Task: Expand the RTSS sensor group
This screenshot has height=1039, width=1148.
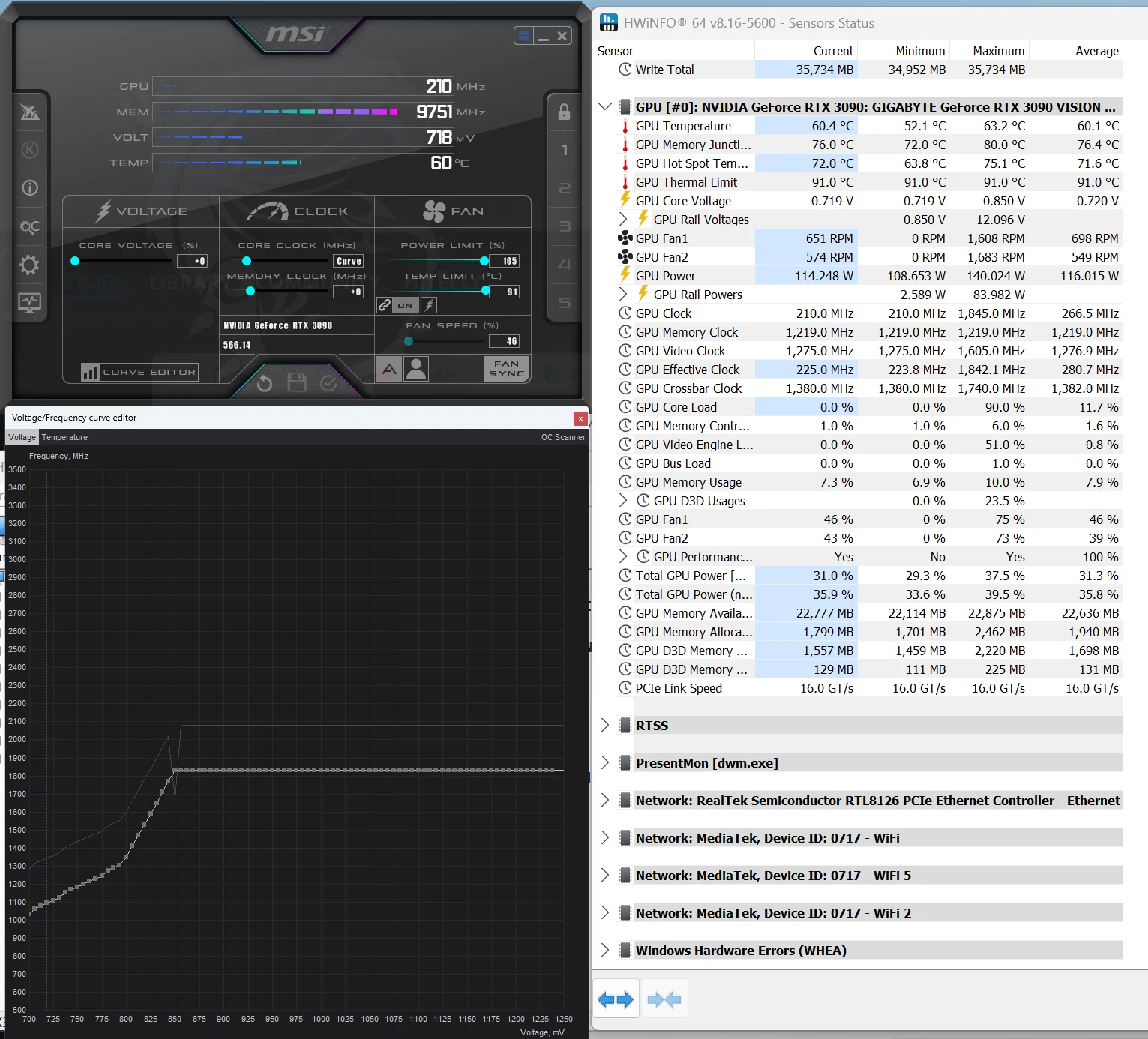Action: (x=605, y=725)
